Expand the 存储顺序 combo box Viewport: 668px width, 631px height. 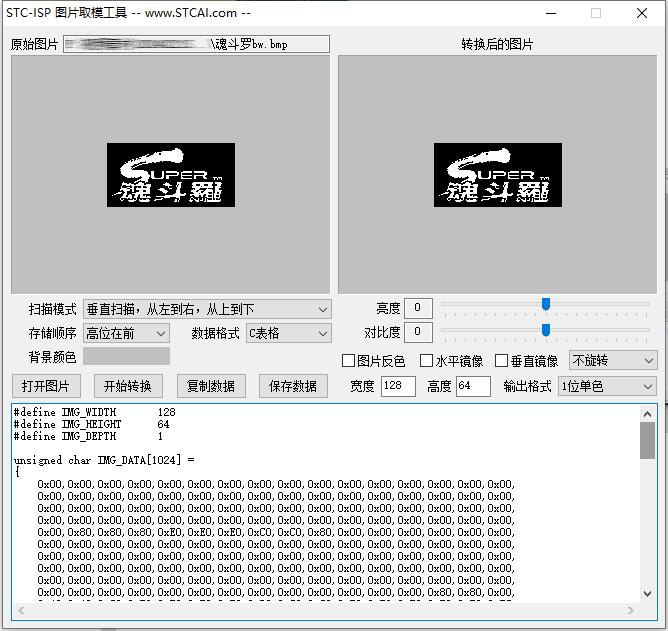pos(126,333)
